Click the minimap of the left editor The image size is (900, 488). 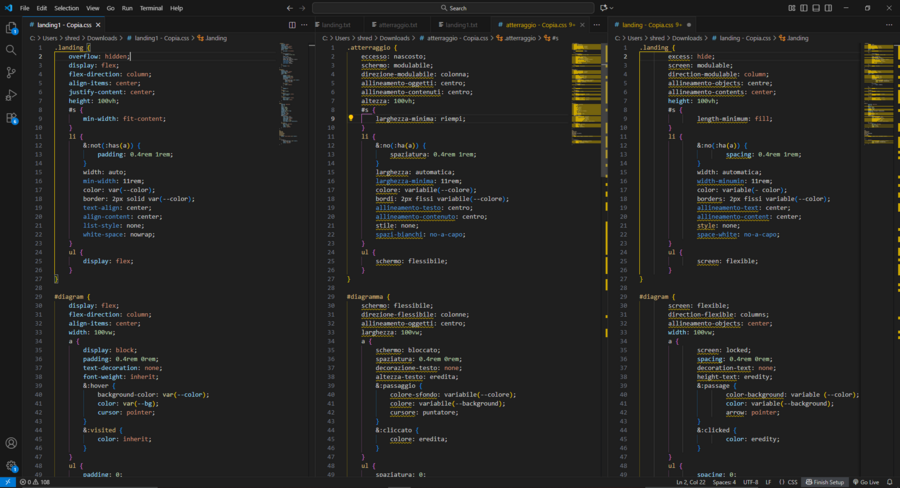[x=290, y=92]
